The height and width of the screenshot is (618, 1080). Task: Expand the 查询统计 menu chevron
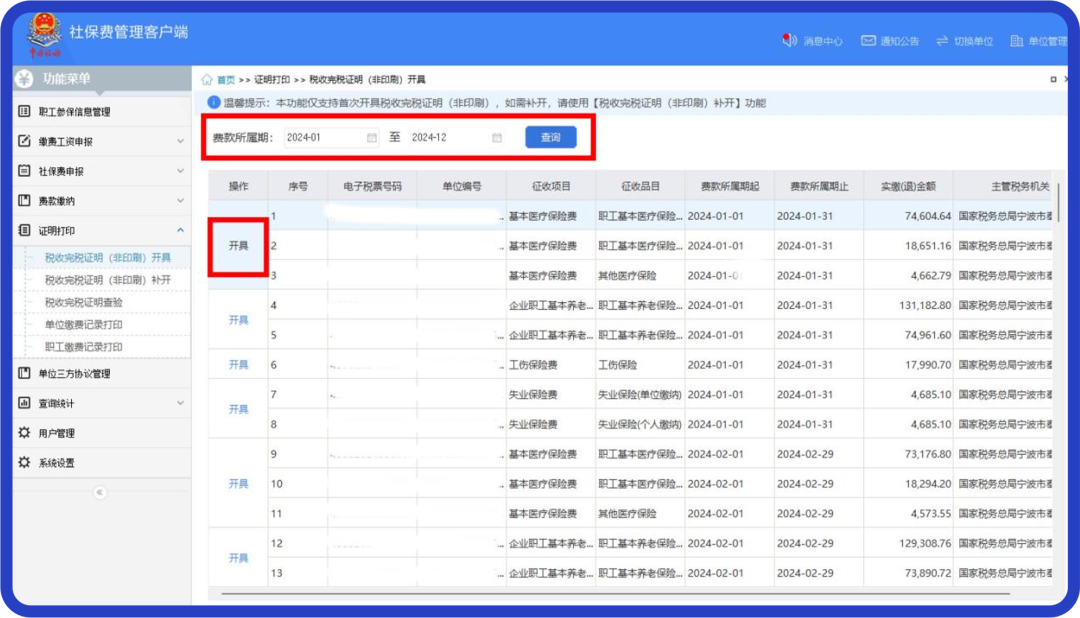[x=180, y=404]
